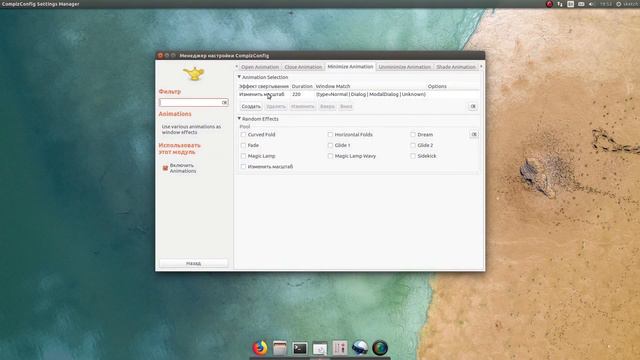Check the Glide 1 effect
This screenshot has height=360, width=640.
point(330,145)
